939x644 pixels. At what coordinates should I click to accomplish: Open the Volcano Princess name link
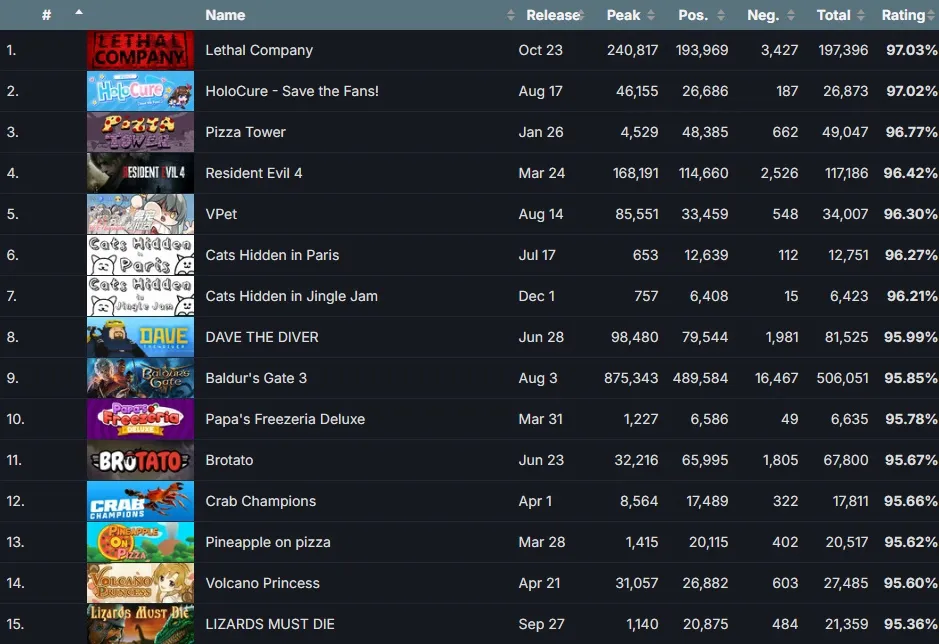[x=262, y=583]
